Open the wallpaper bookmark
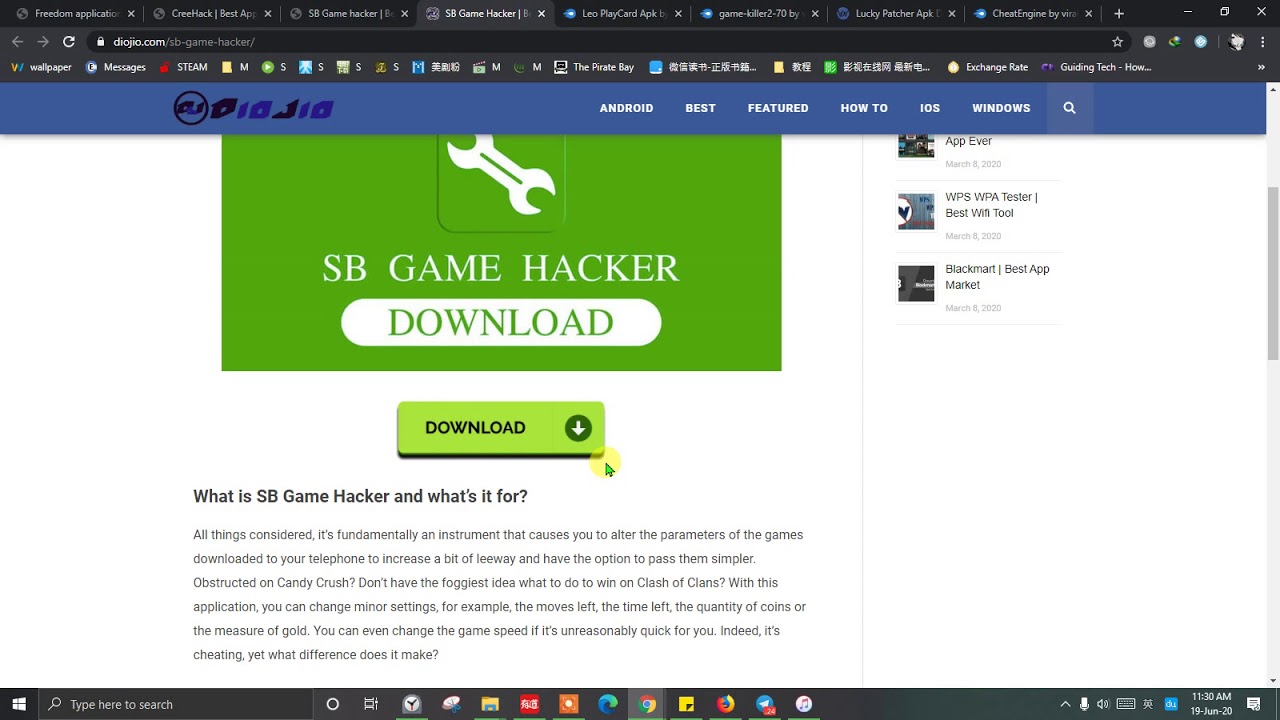The height and width of the screenshot is (720, 1280). pos(42,67)
